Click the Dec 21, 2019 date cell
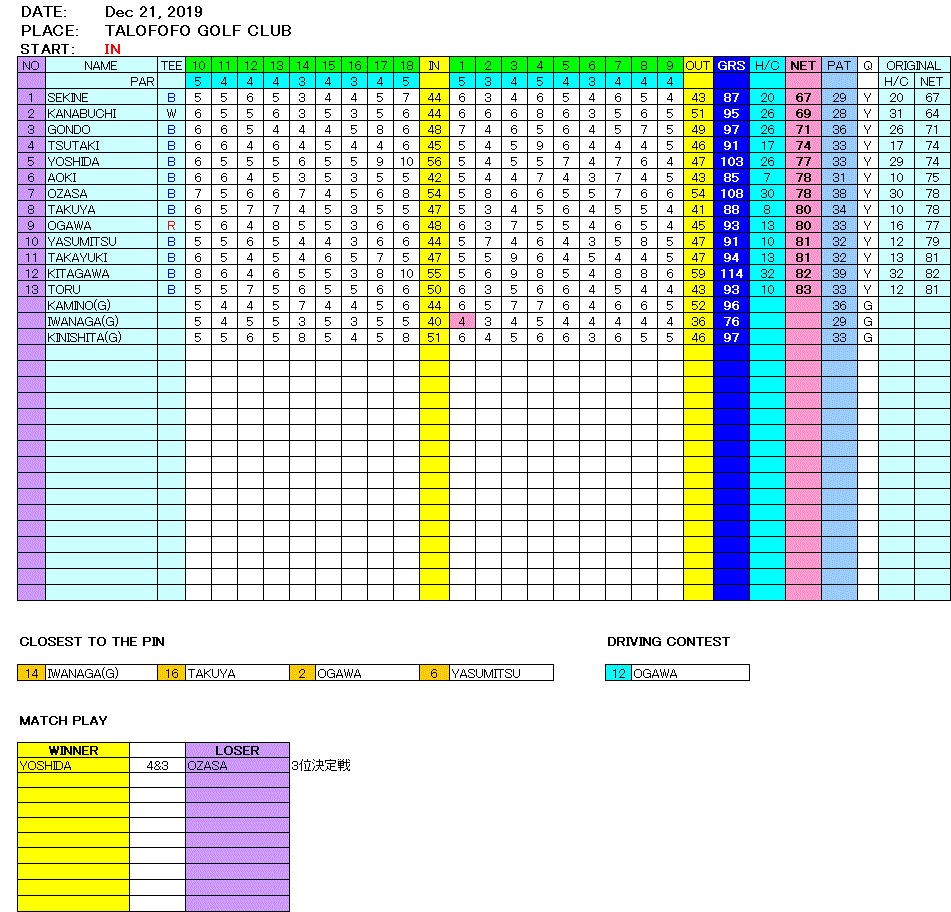951x912 pixels. [x=153, y=13]
